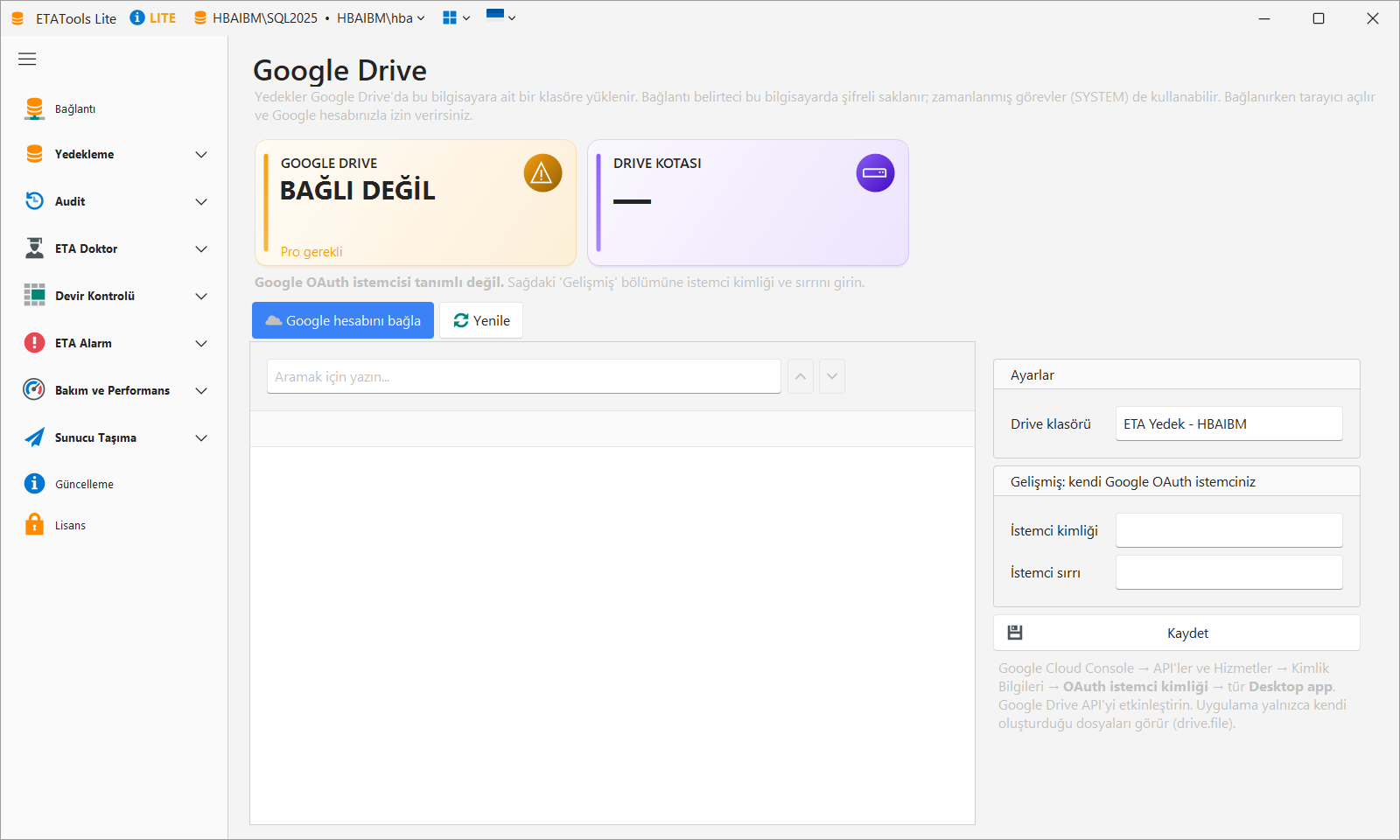Viewport: 1400px width, 840px height.
Task: Expand the Yedekleme menu chevron
Action: (201, 155)
